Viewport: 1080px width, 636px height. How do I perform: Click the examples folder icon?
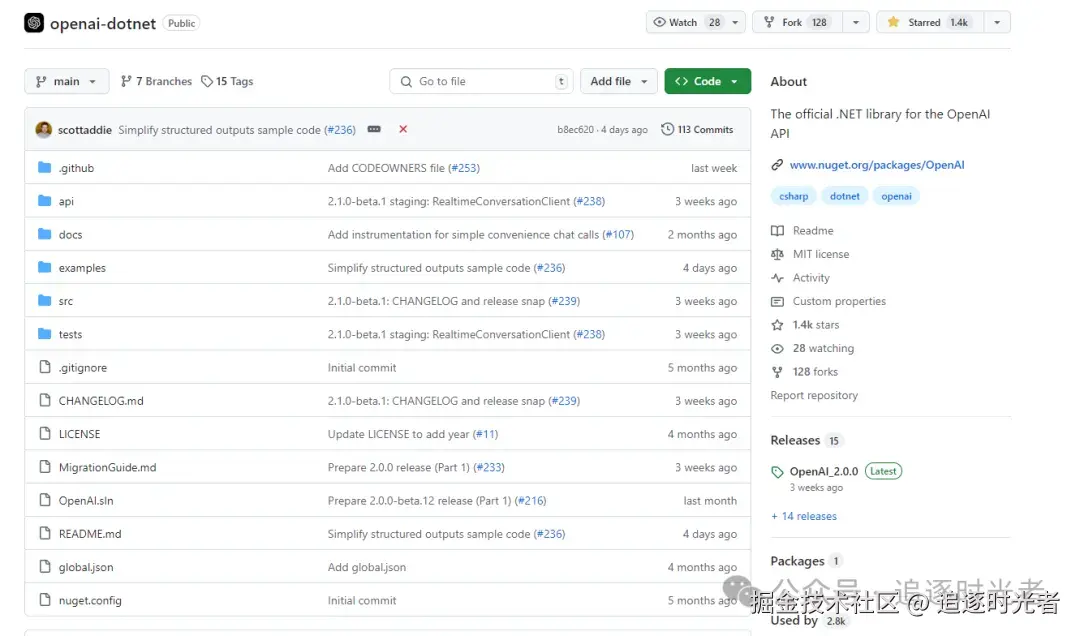point(45,267)
